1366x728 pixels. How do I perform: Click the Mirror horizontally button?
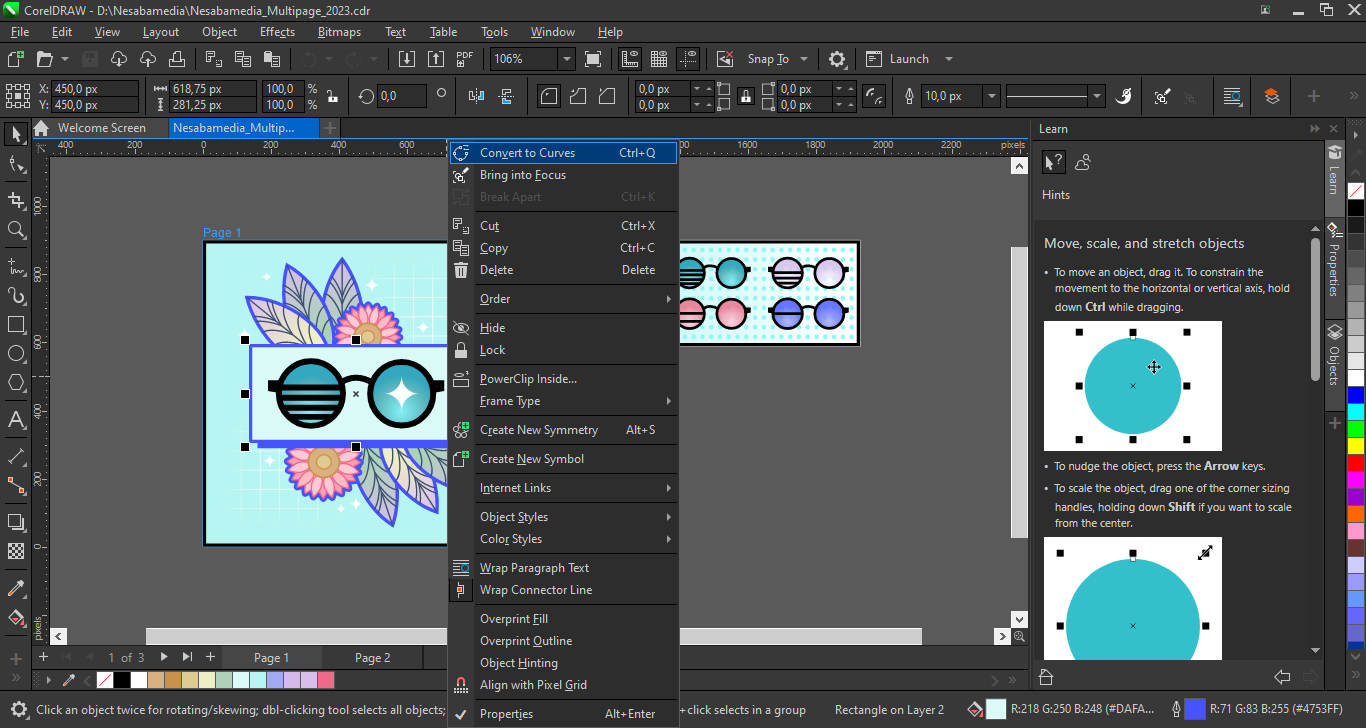(477, 97)
